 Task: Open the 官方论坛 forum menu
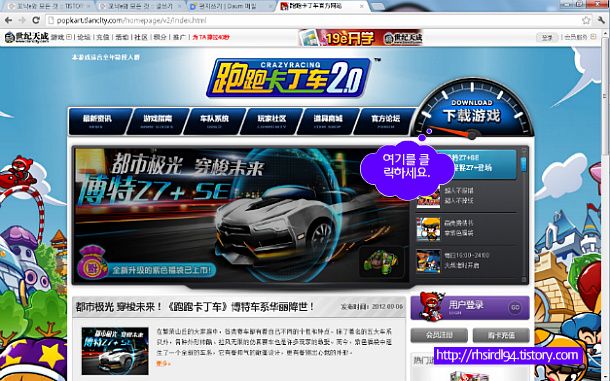point(385,121)
